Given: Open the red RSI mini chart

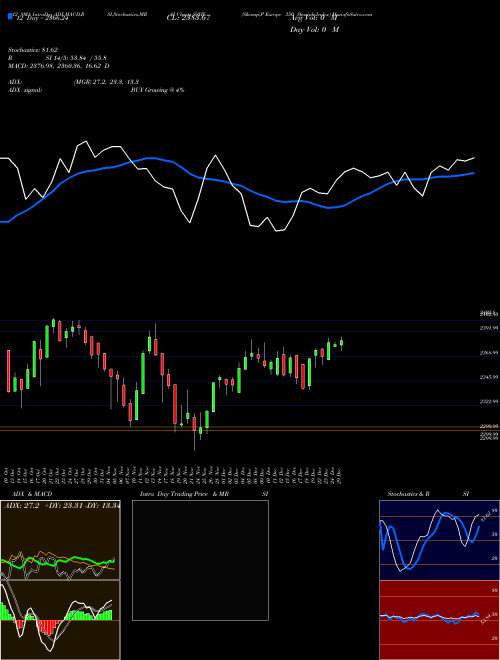Looking at the screenshot, I should click(x=439, y=620).
